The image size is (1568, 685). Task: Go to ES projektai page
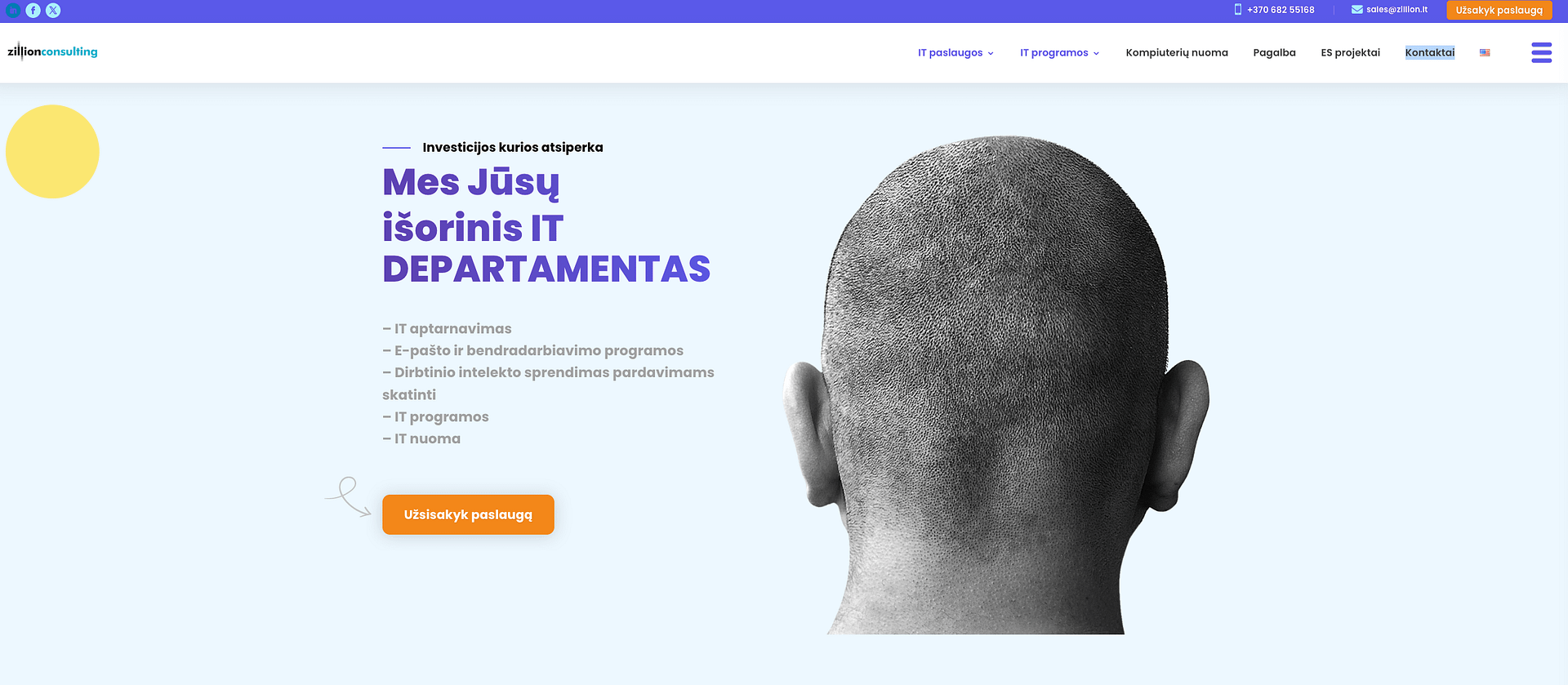1351,52
